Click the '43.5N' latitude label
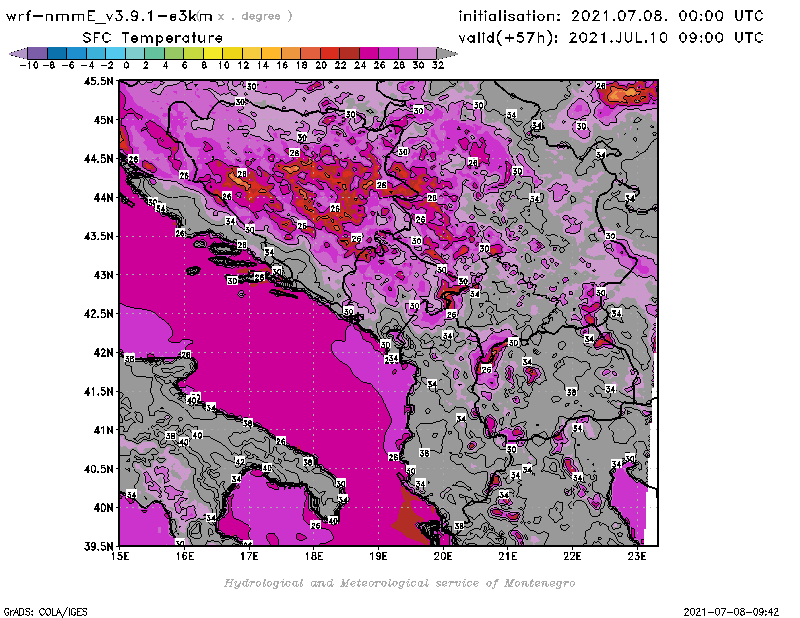Image resolution: width=800 pixels, height=618 pixels. point(99,236)
